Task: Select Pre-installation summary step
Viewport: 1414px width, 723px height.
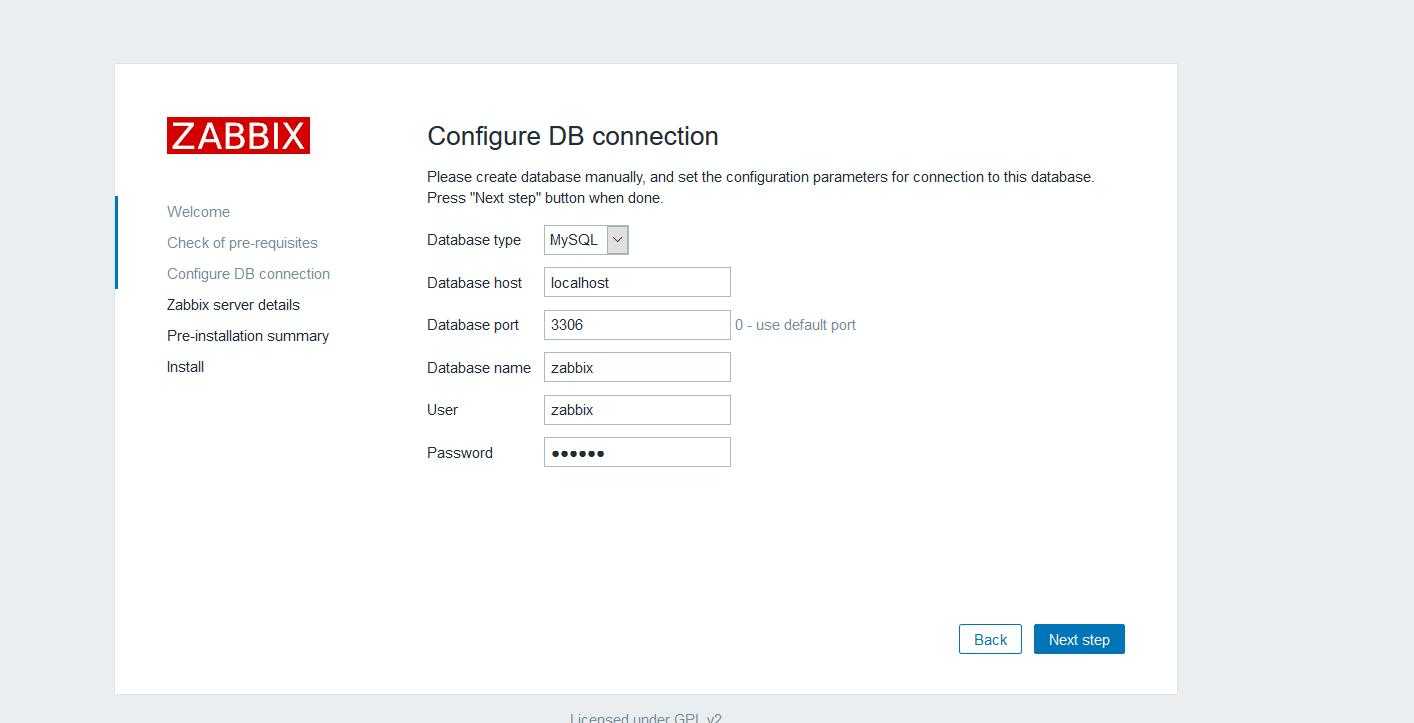Action: (248, 336)
